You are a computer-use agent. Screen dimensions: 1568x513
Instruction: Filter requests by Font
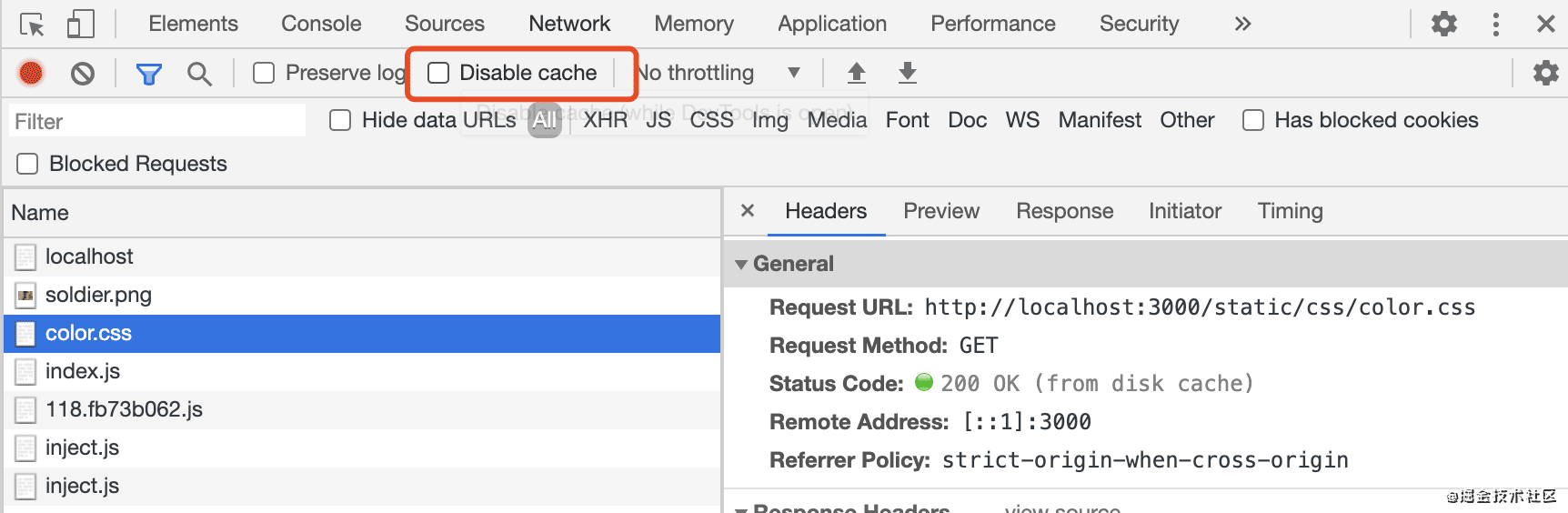pyautogui.click(x=908, y=120)
